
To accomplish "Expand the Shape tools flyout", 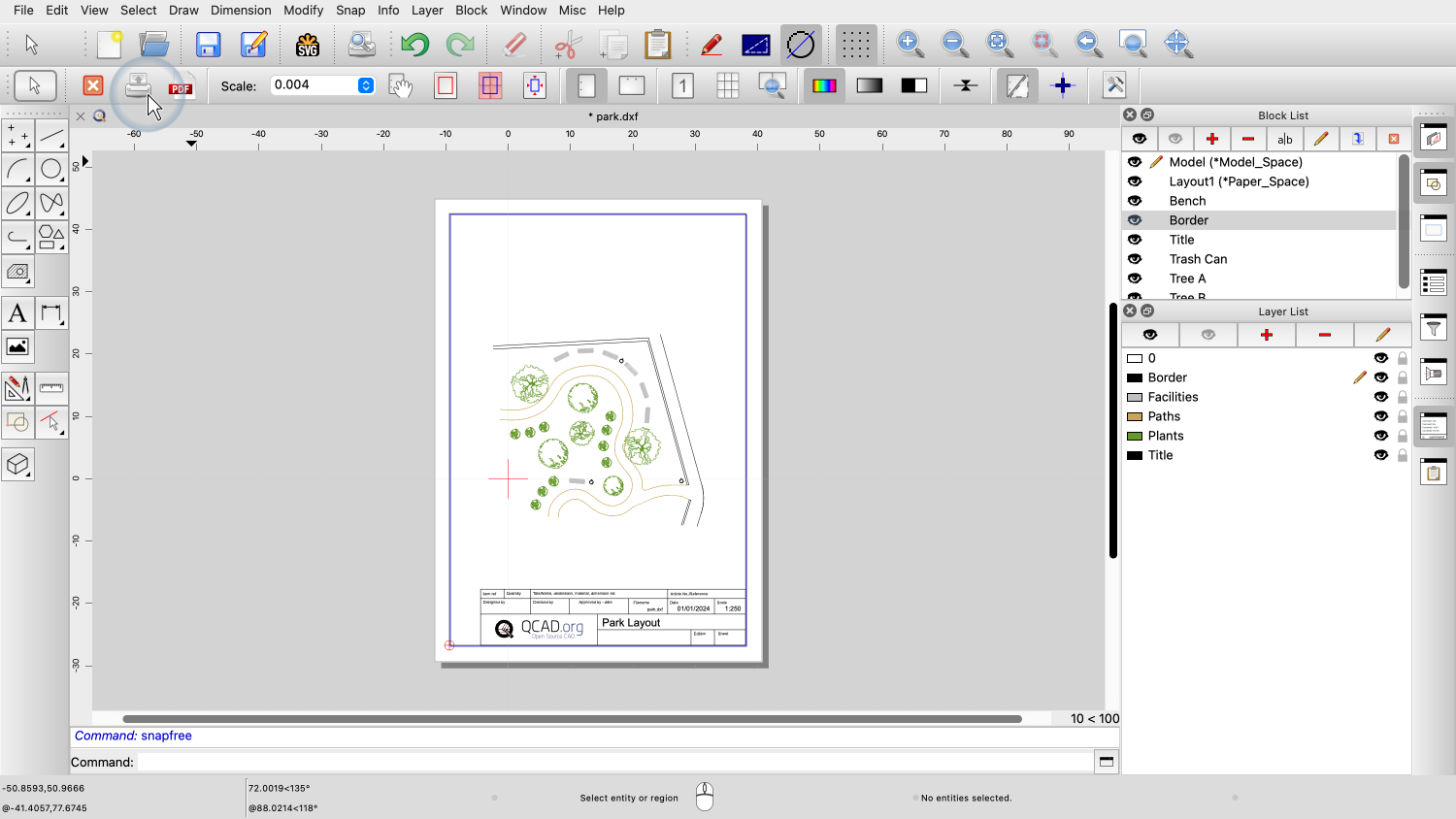I will coord(51,236).
